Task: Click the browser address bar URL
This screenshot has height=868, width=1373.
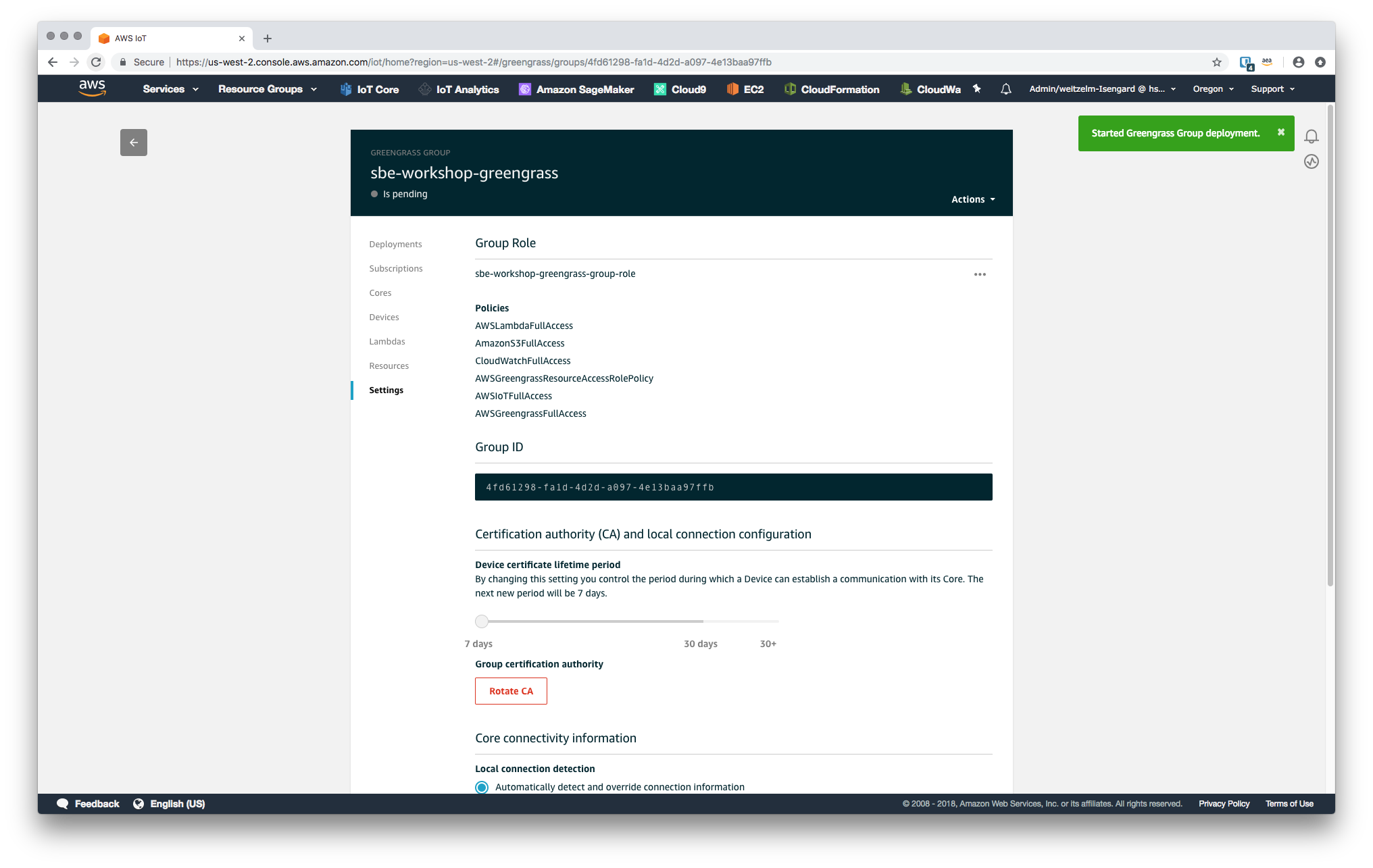Action: pyautogui.click(x=474, y=62)
